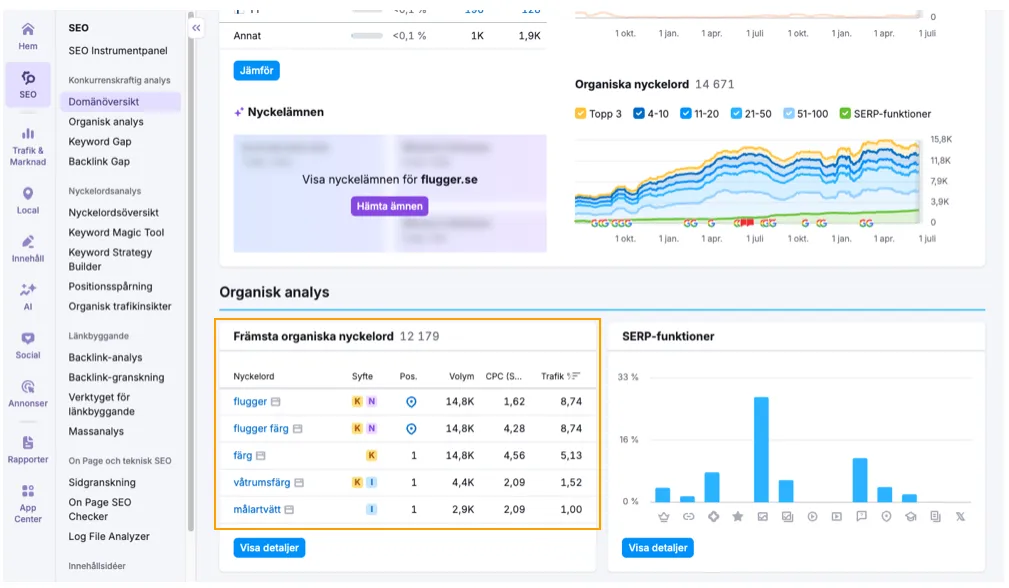Click the image SERP feature icon
This screenshot has width=1009, height=588.
pos(763,517)
